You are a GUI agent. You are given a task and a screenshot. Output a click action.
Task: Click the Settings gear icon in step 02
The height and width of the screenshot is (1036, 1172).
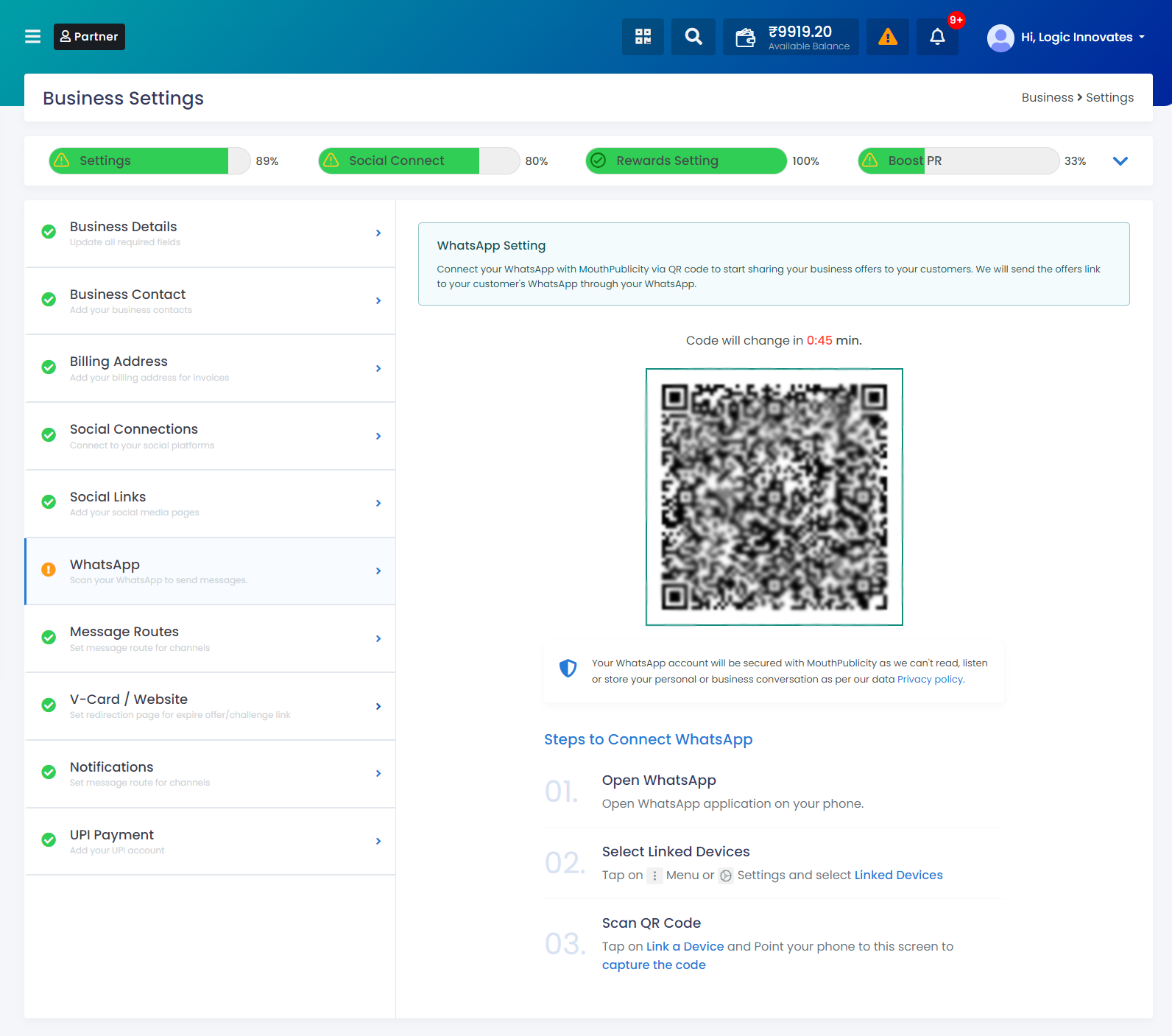[726, 875]
